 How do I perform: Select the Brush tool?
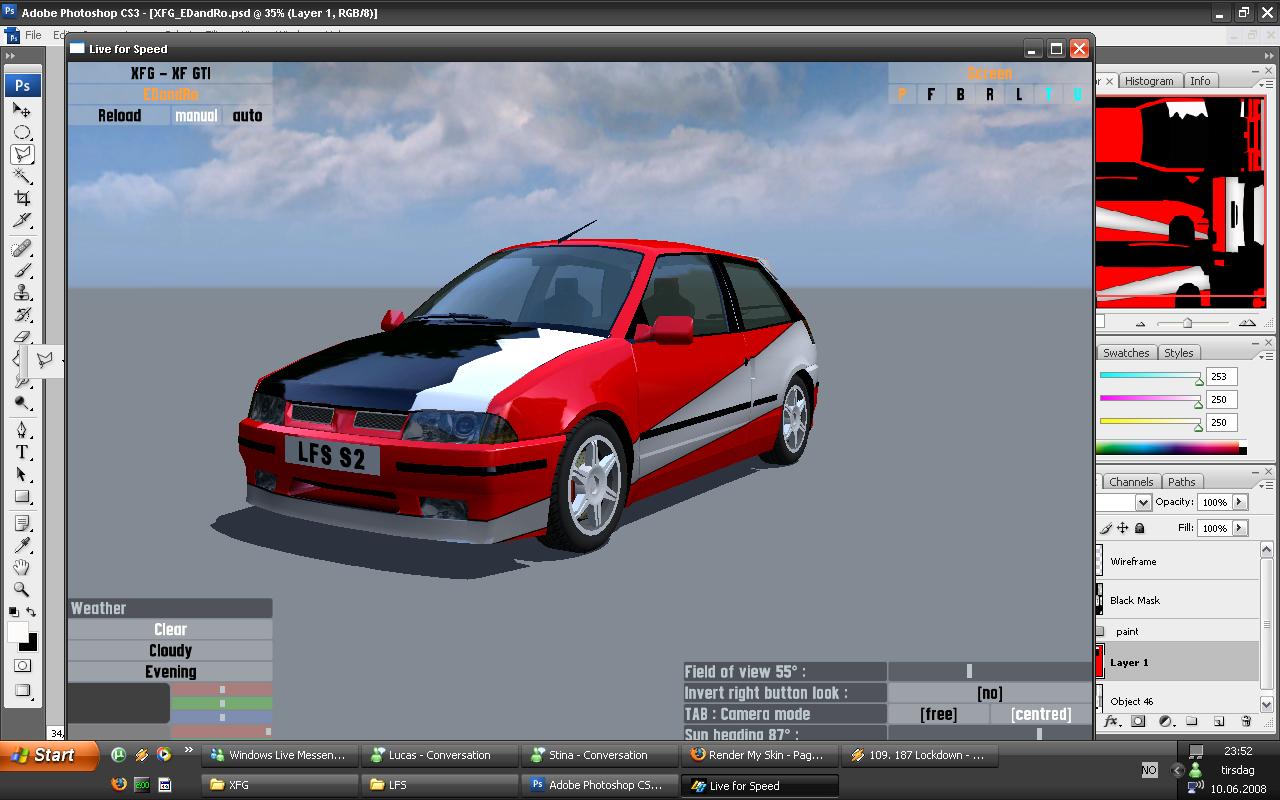tap(22, 270)
